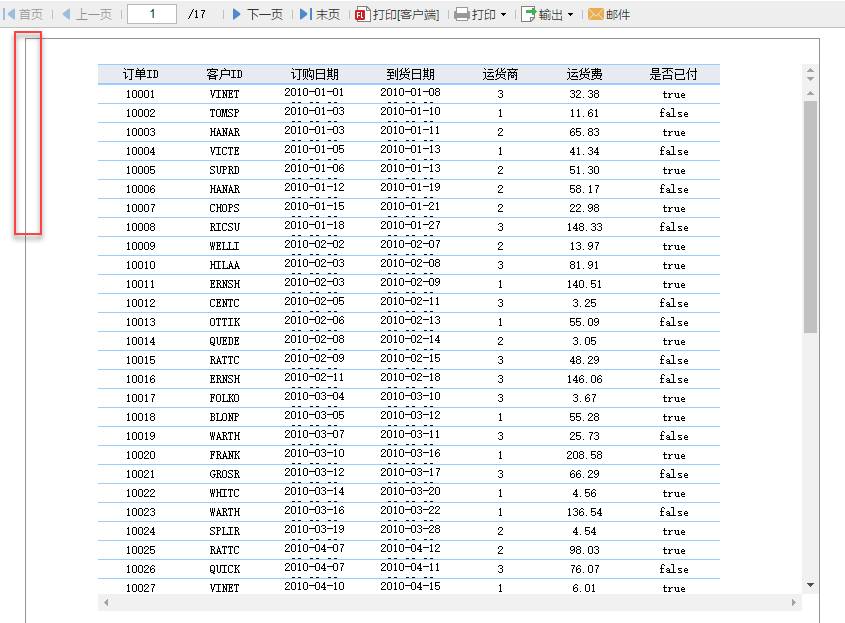Click the 订购日期 column header
Image resolution: width=845 pixels, height=623 pixels.
click(314, 74)
